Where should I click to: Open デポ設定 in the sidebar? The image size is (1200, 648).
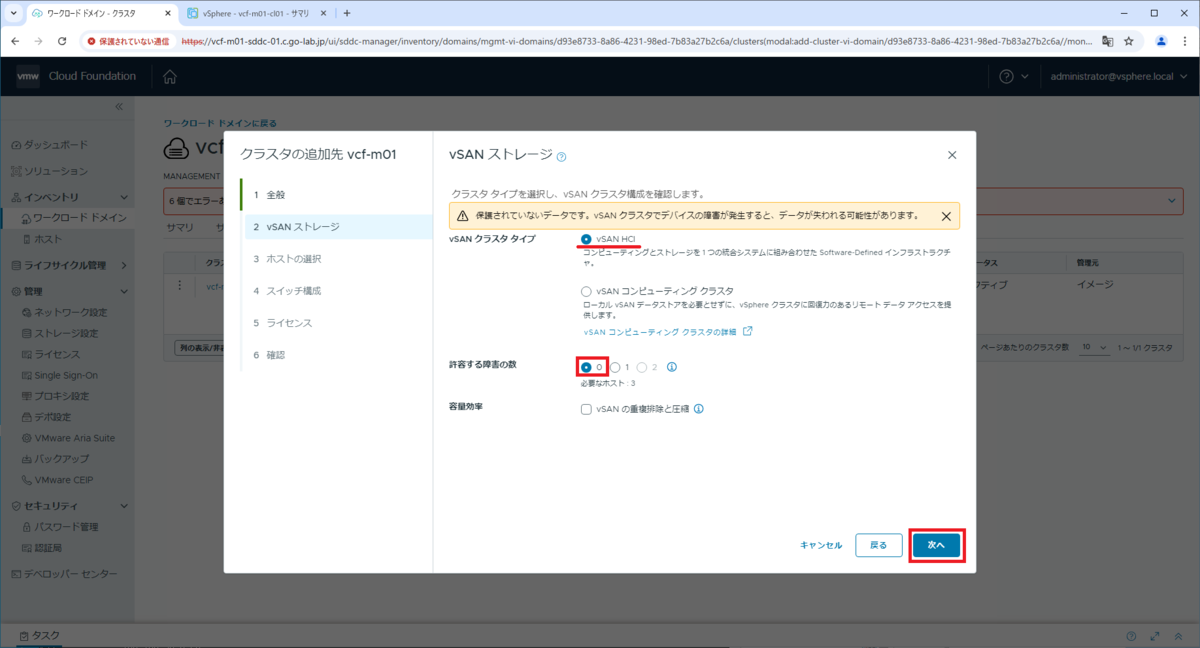[46, 417]
